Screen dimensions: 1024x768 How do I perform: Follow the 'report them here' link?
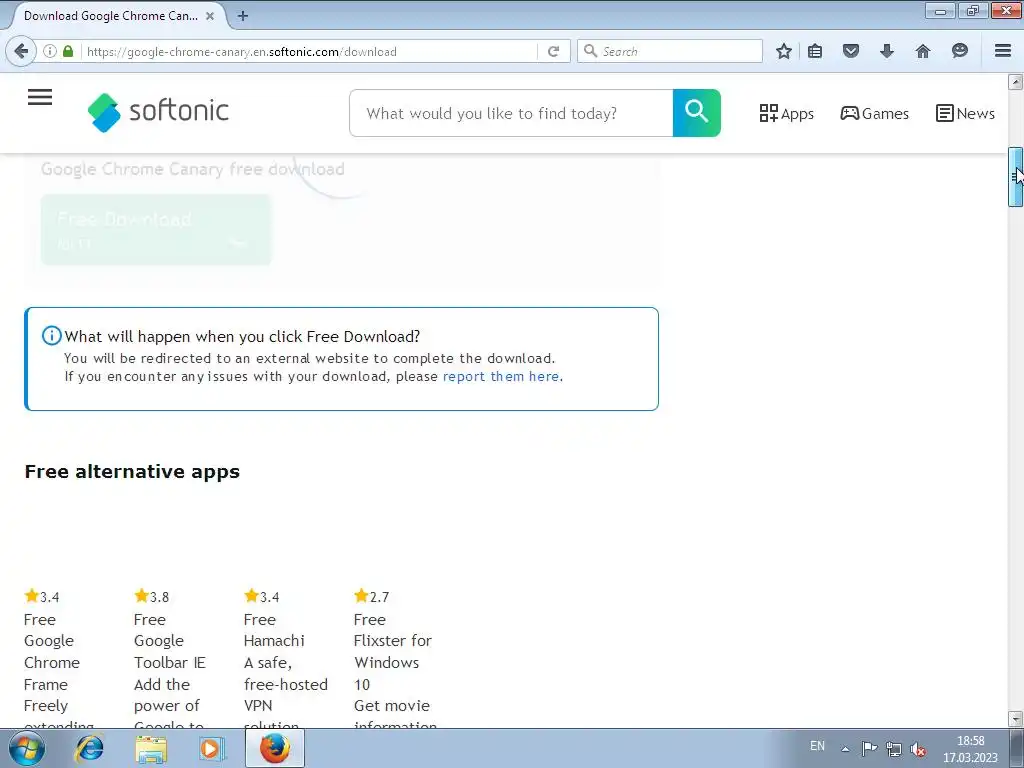pos(501,376)
